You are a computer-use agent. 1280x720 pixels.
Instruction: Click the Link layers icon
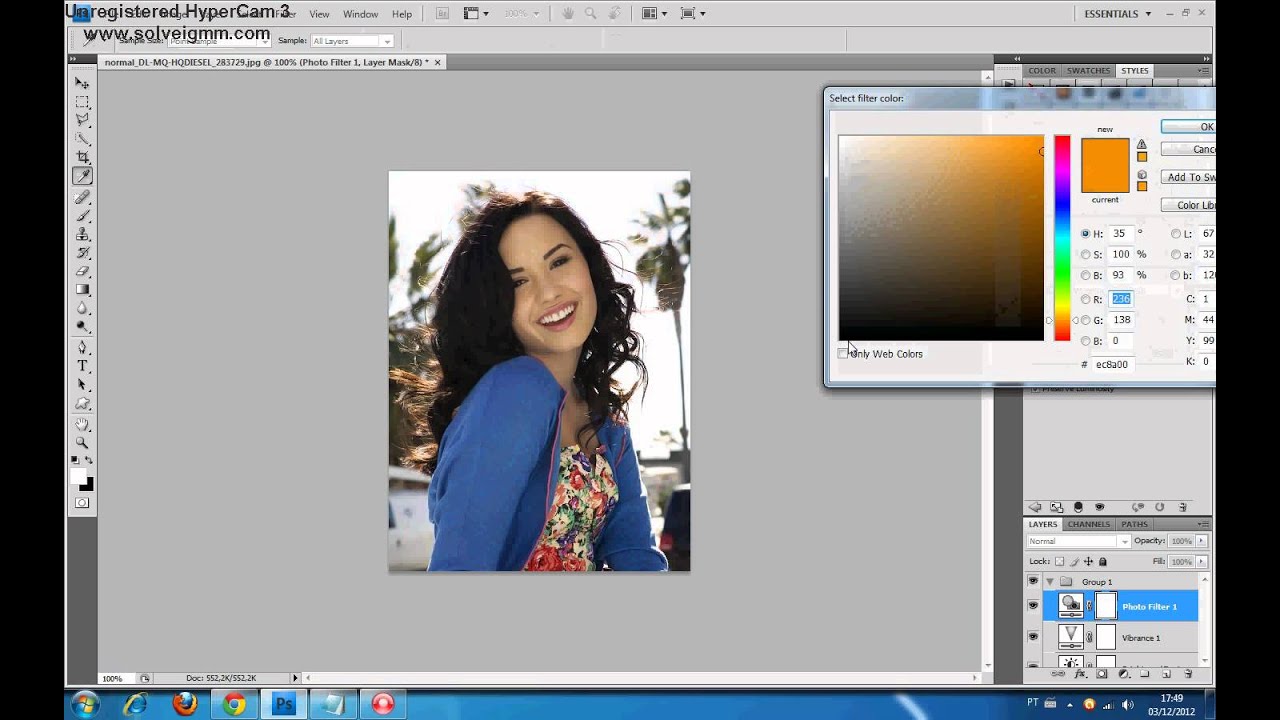pyautogui.click(x=1057, y=675)
